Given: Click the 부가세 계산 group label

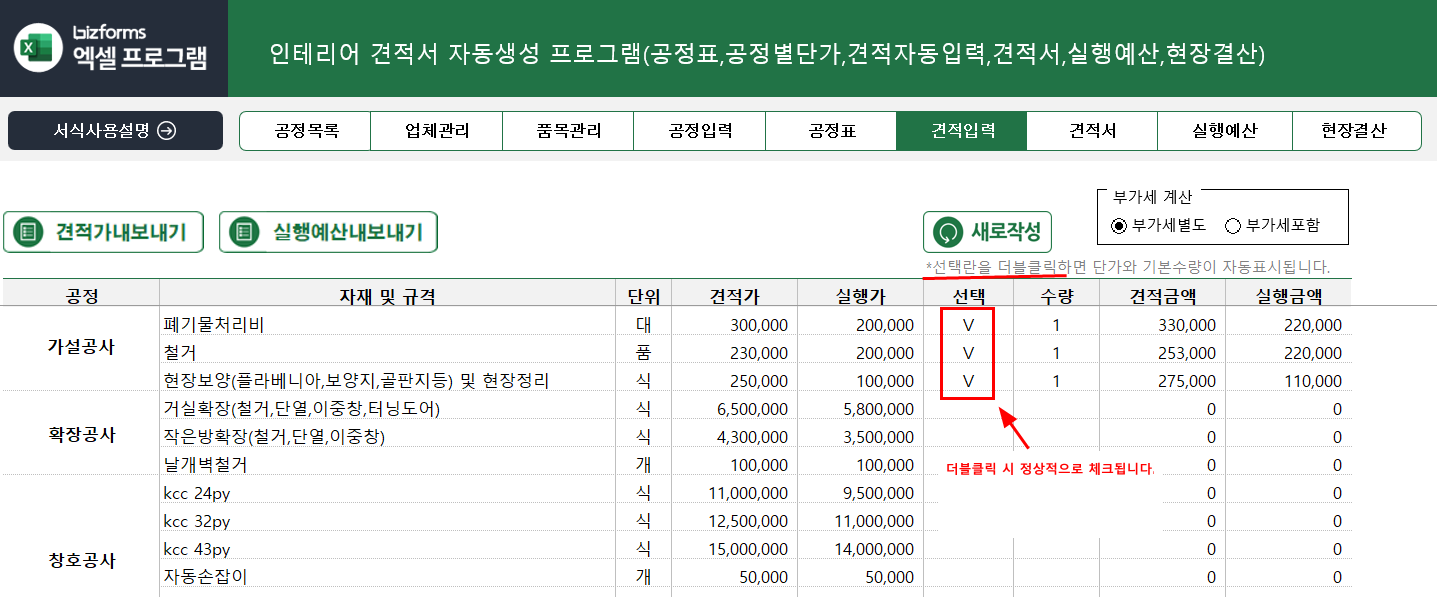Looking at the screenshot, I should pos(1152,196).
